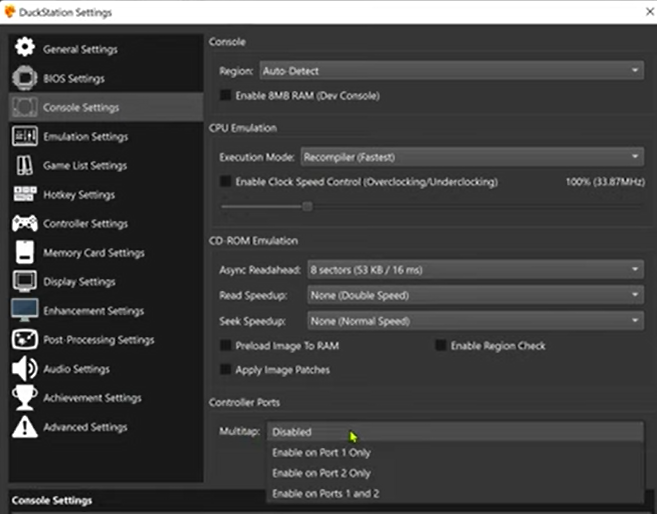
Task: Click the Emulation Settings icon
Action: [x=25, y=136]
